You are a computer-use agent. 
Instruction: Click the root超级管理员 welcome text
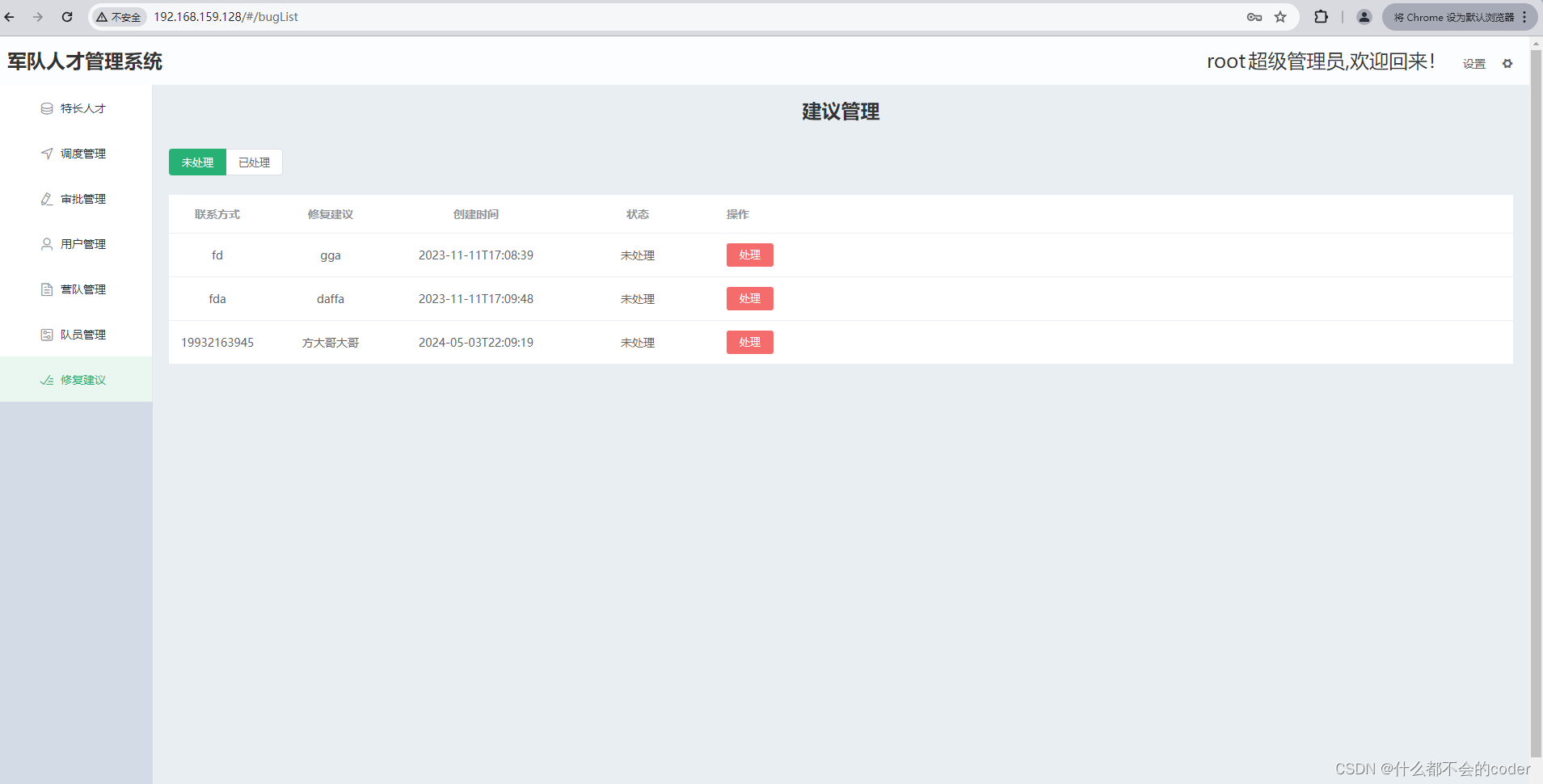[x=1321, y=61]
